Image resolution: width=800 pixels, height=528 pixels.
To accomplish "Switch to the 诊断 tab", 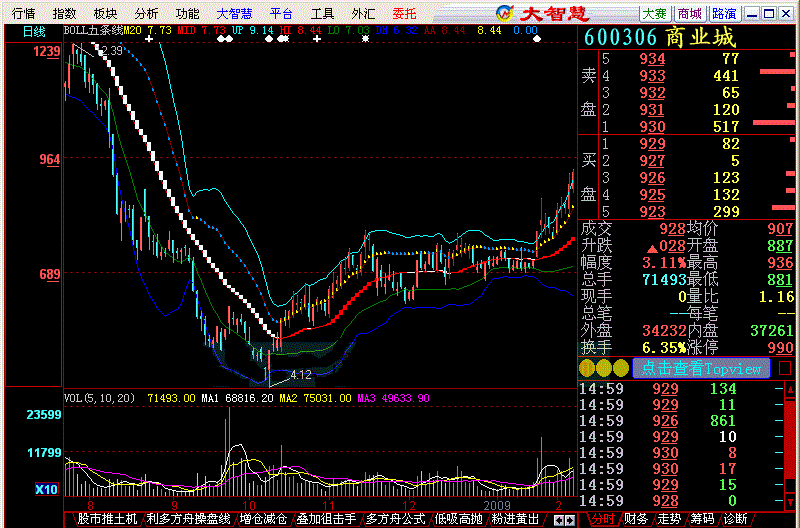I will [735, 519].
